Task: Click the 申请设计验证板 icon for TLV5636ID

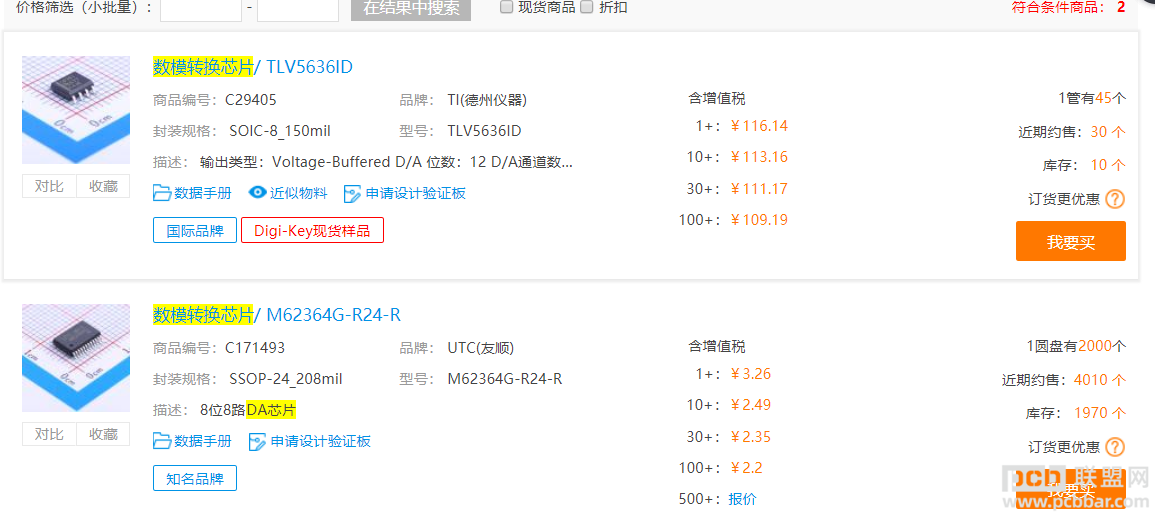Action: coord(353,194)
